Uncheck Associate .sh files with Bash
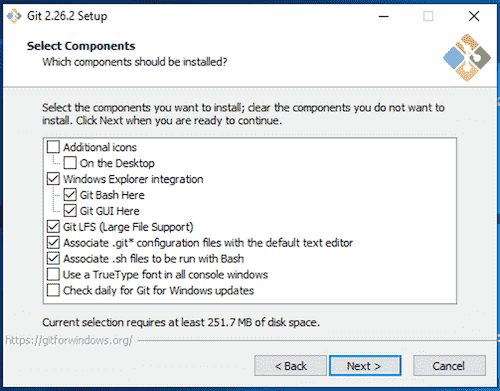This screenshot has height=391, width=500. pyautogui.click(x=53, y=259)
